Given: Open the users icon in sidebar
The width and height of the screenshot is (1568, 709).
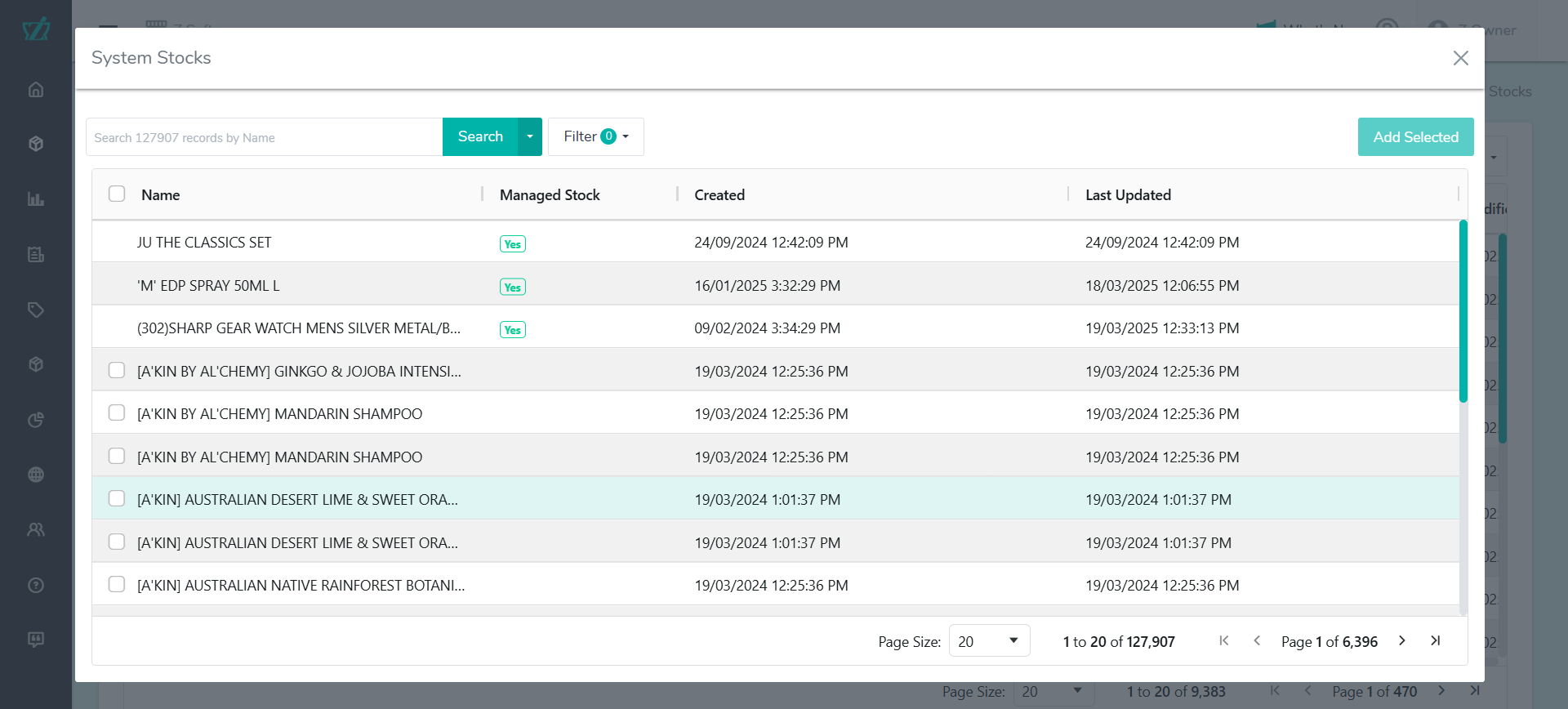Looking at the screenshot, I should [35, 529].
